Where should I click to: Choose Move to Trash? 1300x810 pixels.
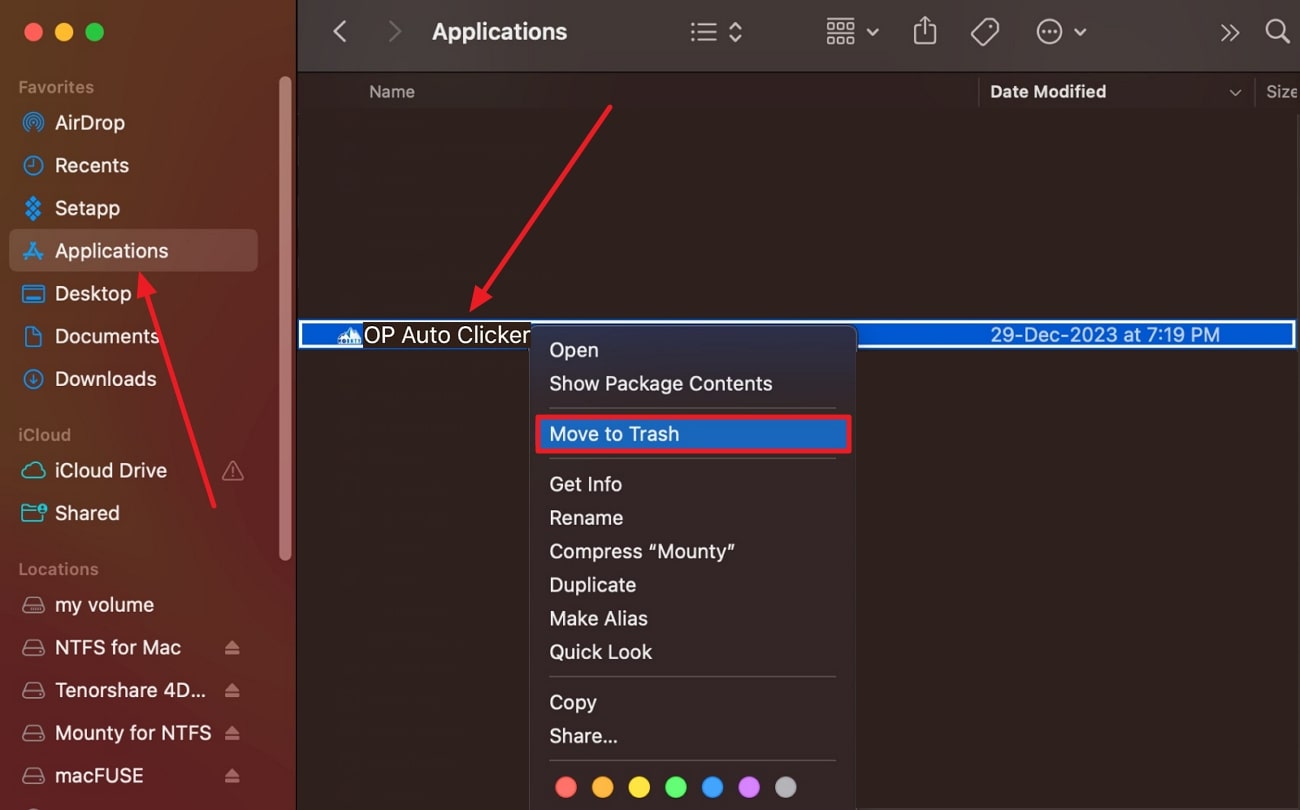692,434
